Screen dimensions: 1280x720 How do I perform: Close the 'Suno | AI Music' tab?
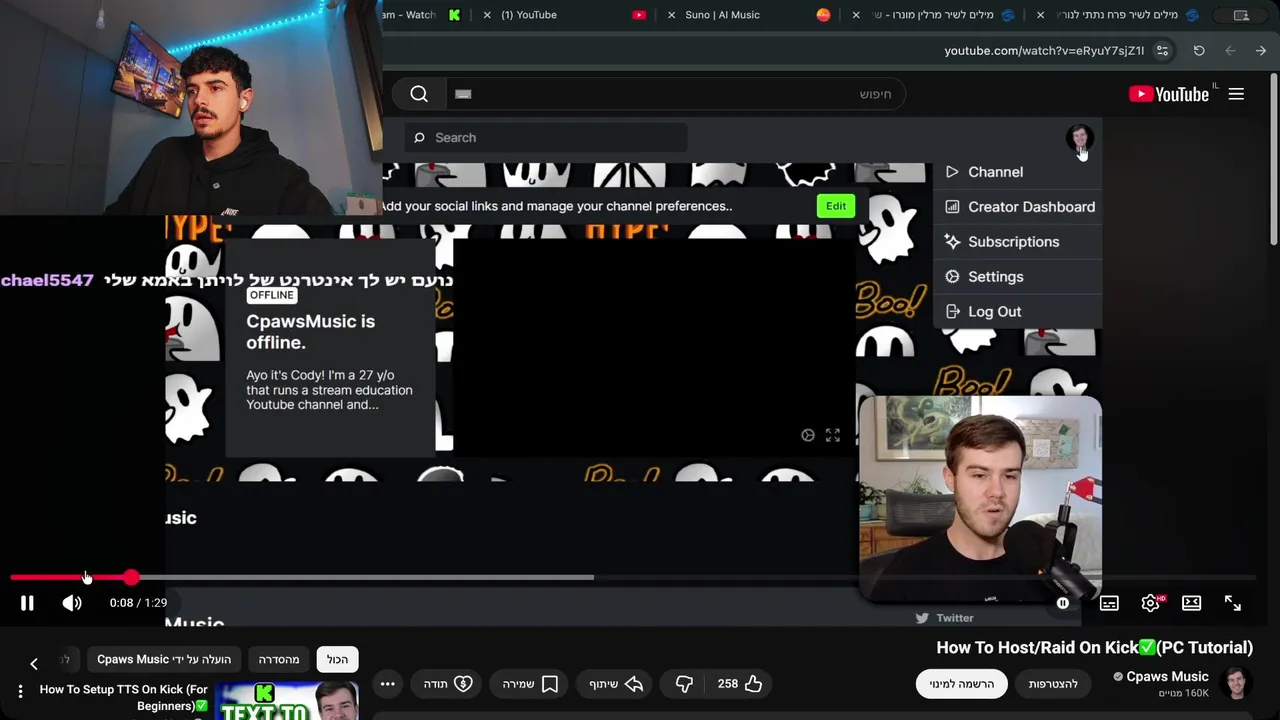[671, 15]
